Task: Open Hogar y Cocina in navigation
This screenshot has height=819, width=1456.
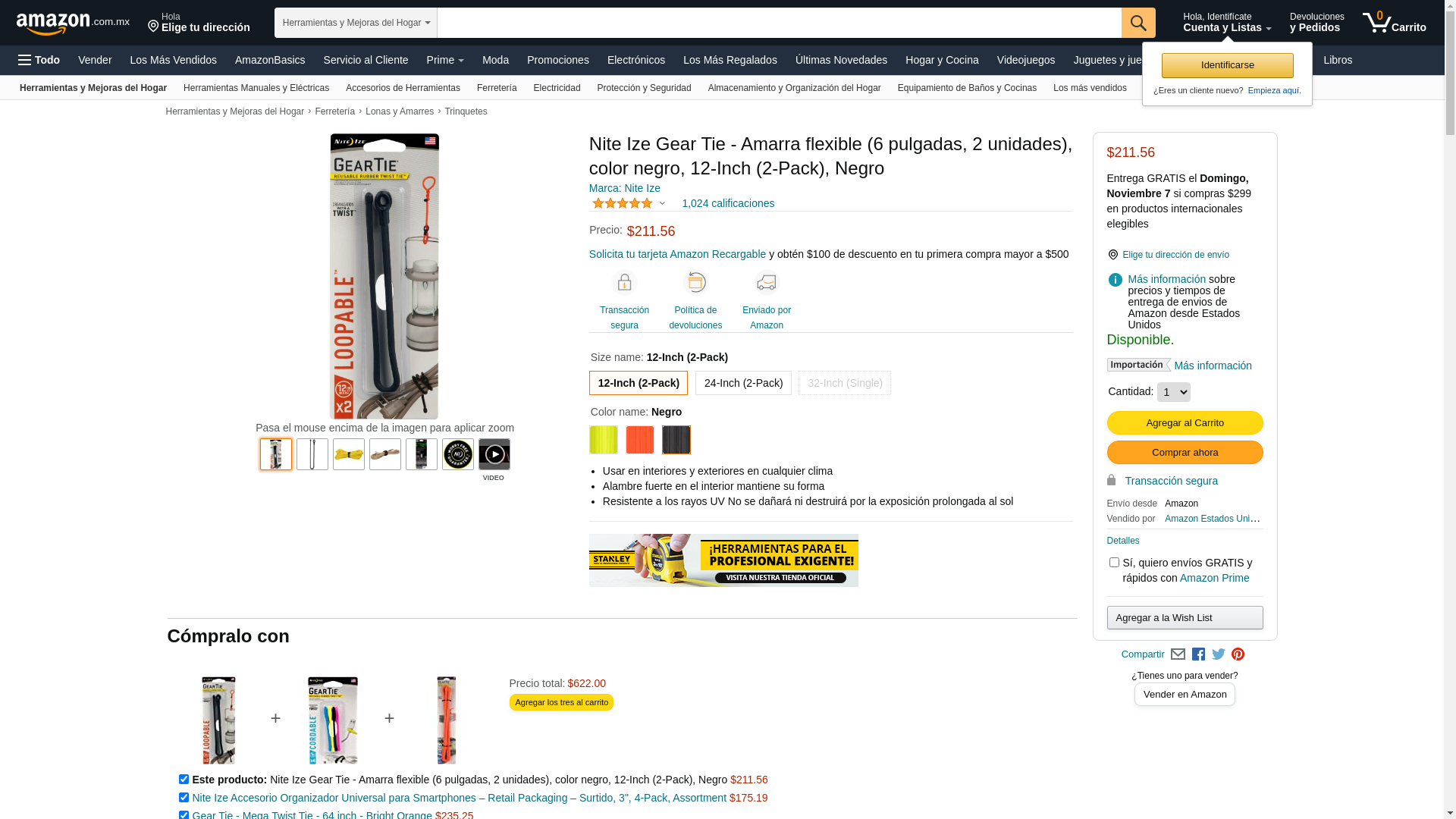Action: coord(941,60)
